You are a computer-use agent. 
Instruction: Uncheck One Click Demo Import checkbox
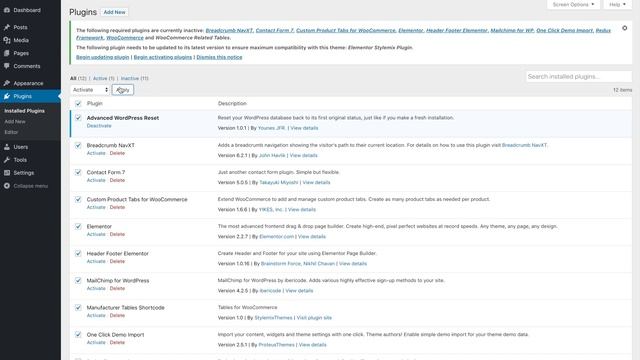(x=78, y=335)
